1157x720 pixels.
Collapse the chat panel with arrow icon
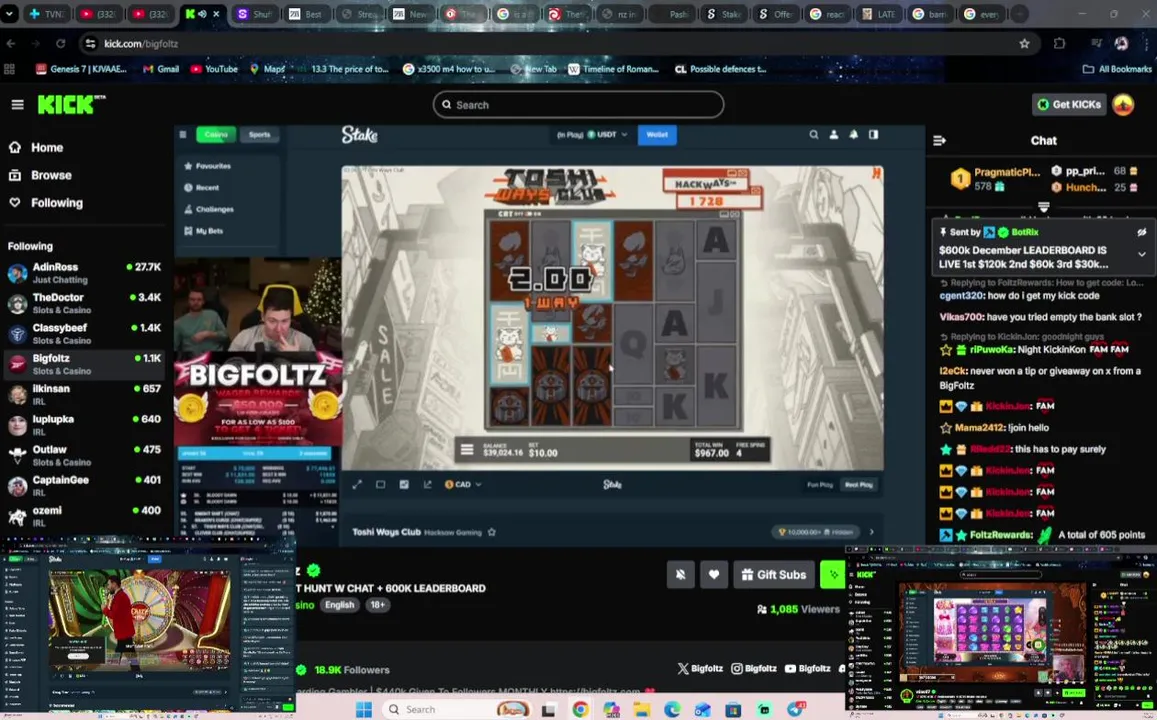[939, 140]
